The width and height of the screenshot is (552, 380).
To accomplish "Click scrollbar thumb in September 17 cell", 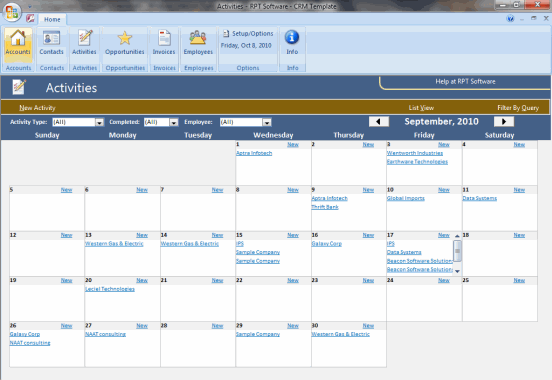I will (x=457, y=251).
